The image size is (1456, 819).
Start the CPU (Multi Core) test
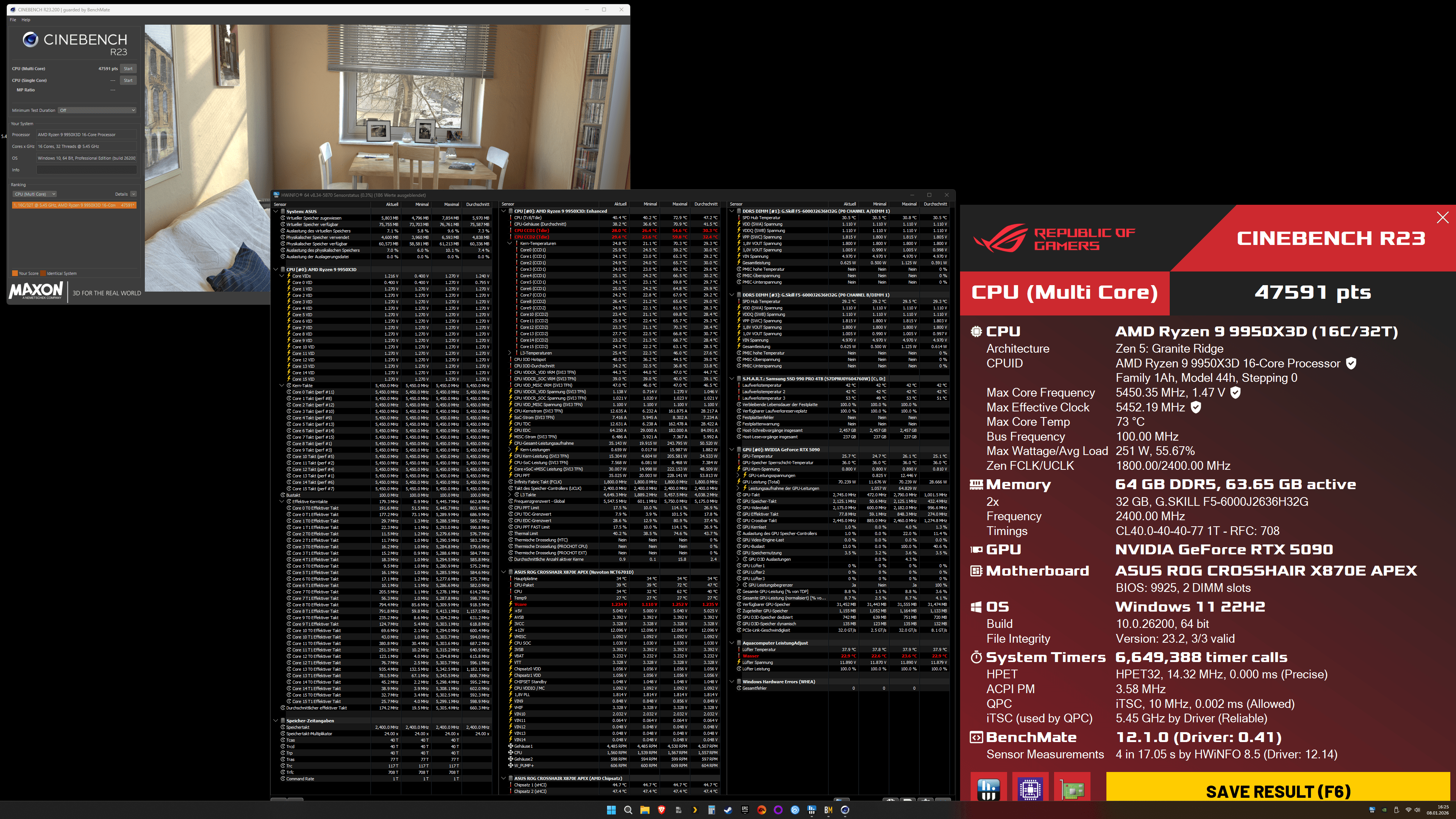coord(128,68)
